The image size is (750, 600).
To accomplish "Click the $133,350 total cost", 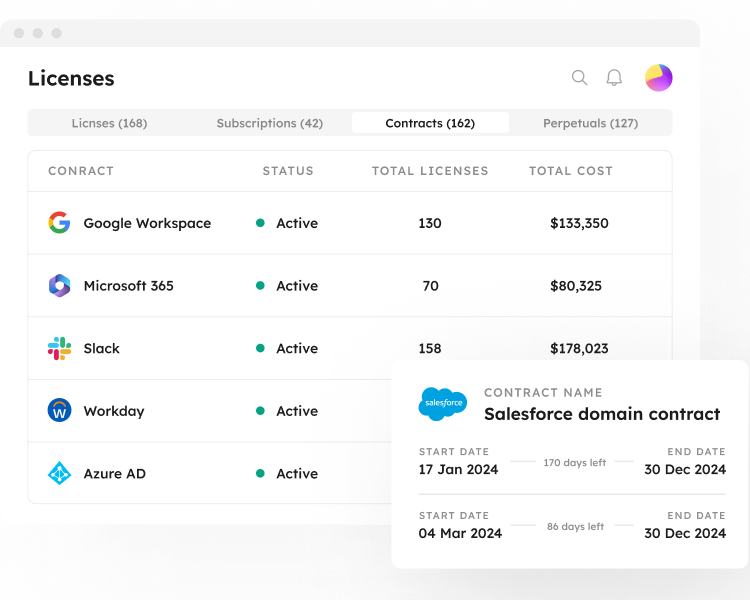I will (x=579, y=223).
